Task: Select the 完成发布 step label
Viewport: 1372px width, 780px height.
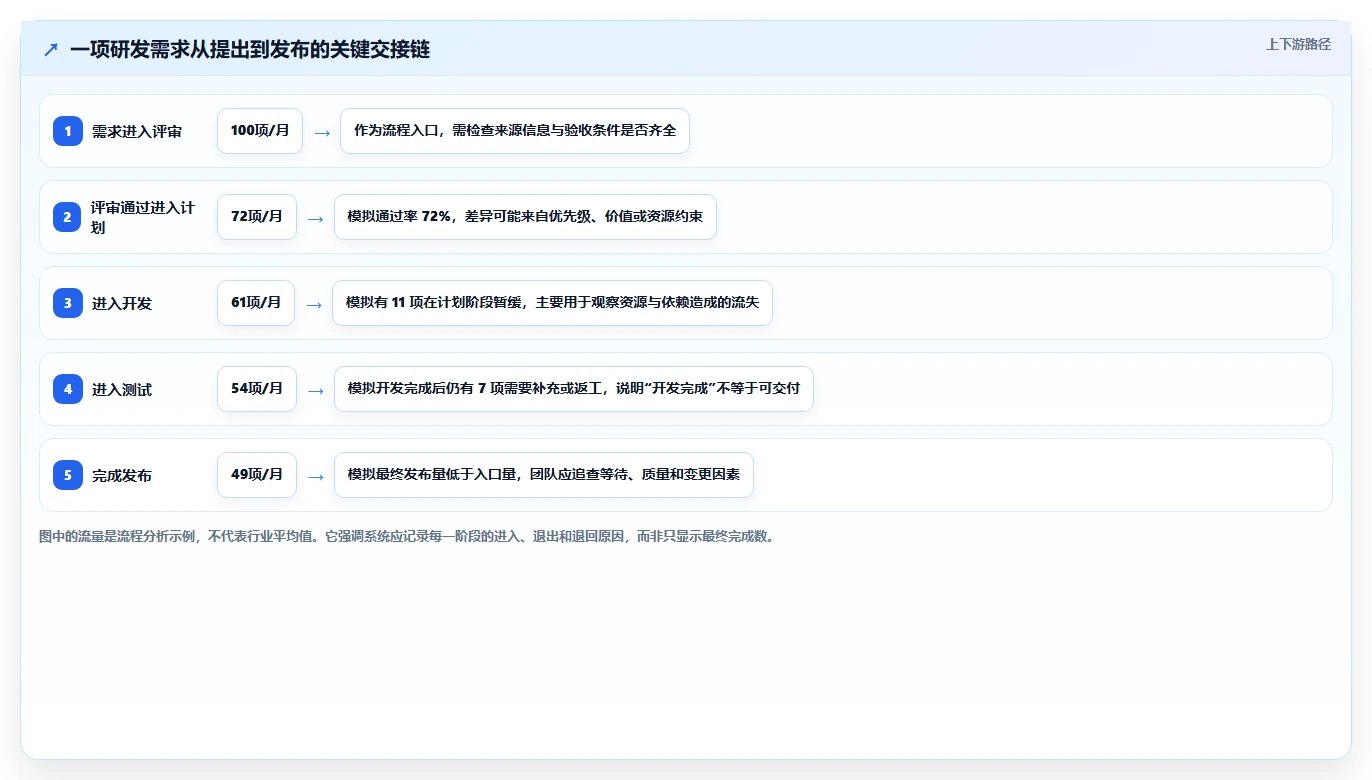Action: tap(122, 475)
